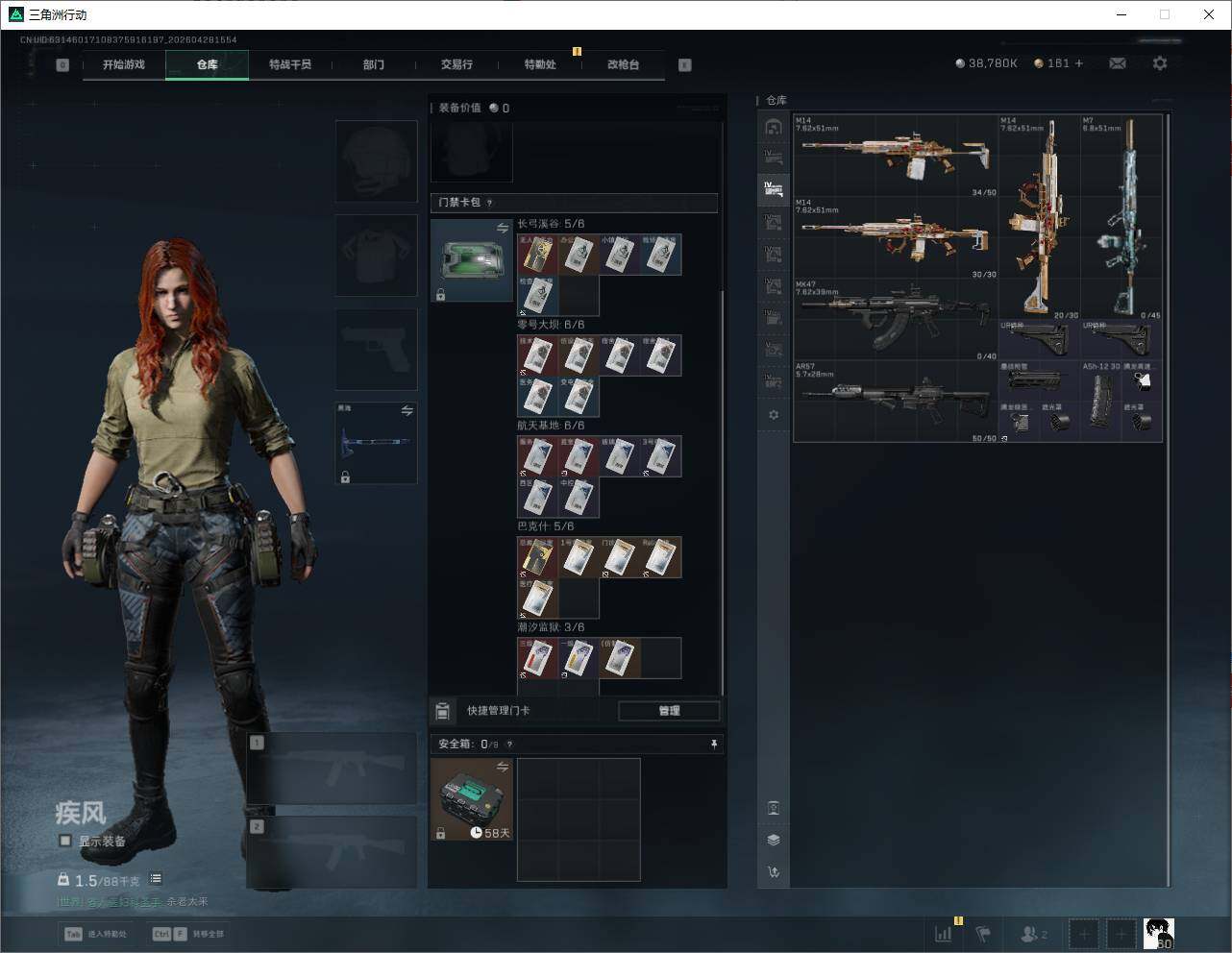
Task: Open the 交易行 tab
Action: [456, 64]
